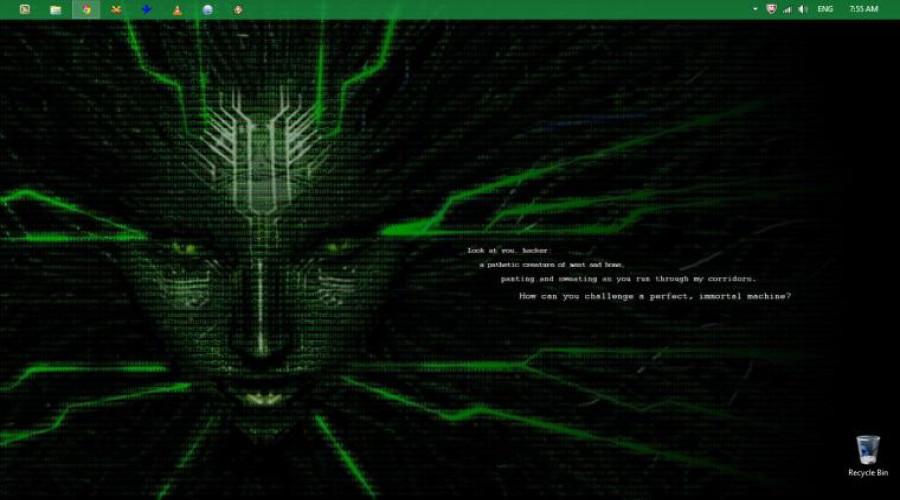Expand the hidden system tray icons arrow
This screenshot has width=900, height=500.
[x=755, y=9]
